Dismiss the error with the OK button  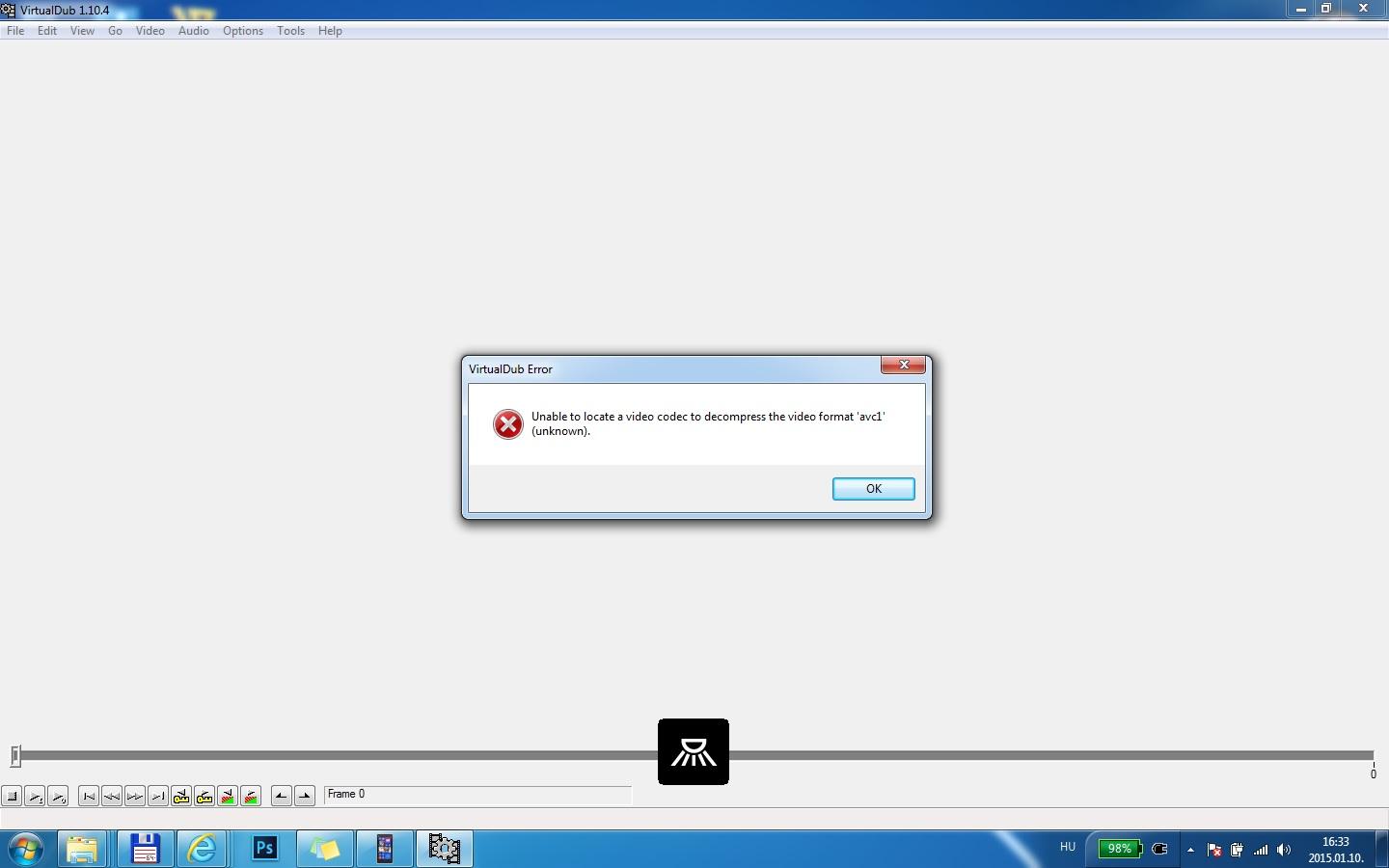pos(874,489)
